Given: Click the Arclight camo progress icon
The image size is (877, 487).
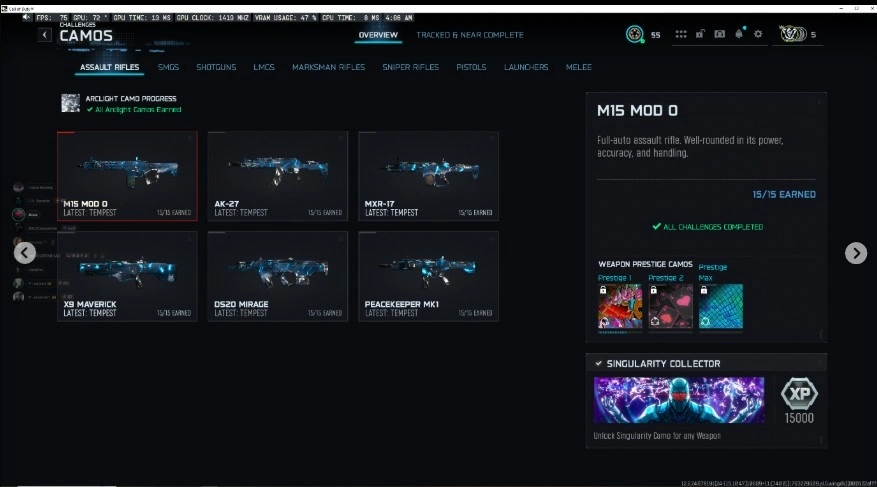Looking at the screenshot, I should coord(70,103).
